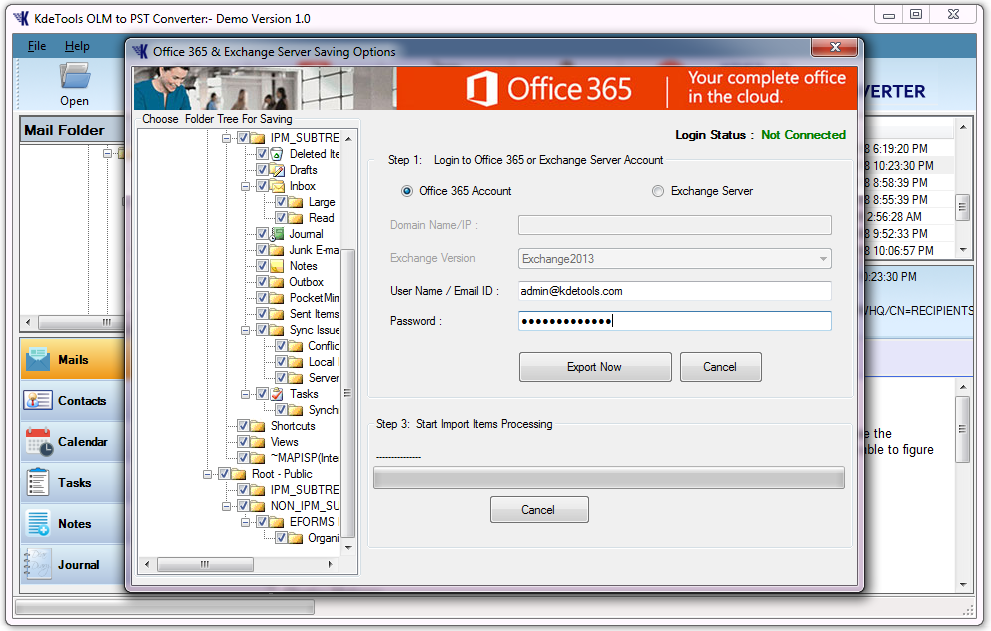Click the Domain Name/IP field
The image size is (991, 631).
[x=674, y=225]
